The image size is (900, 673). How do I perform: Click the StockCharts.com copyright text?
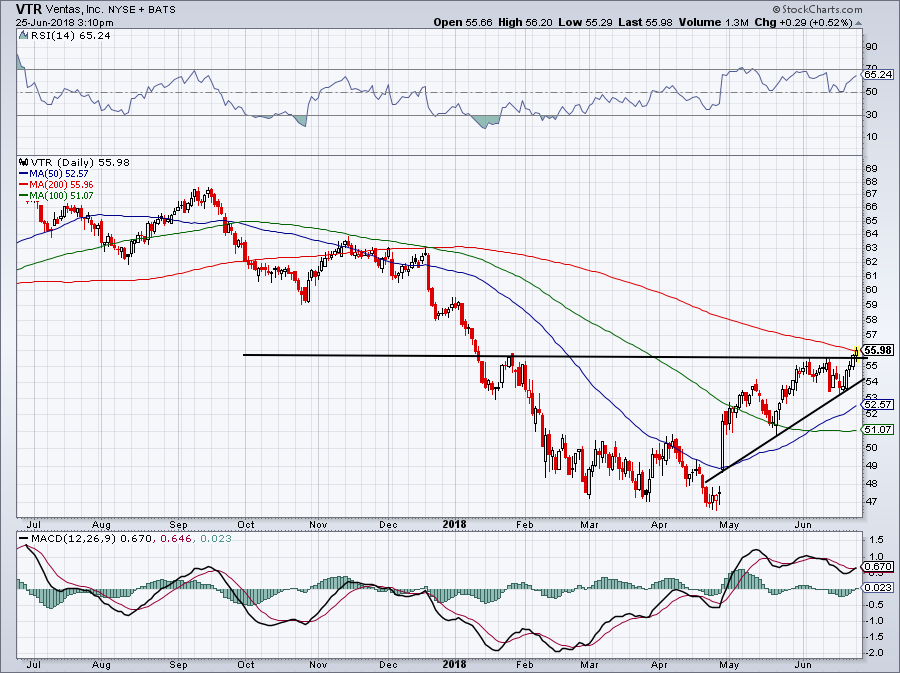pyautogui.click(x=817, y=9)
